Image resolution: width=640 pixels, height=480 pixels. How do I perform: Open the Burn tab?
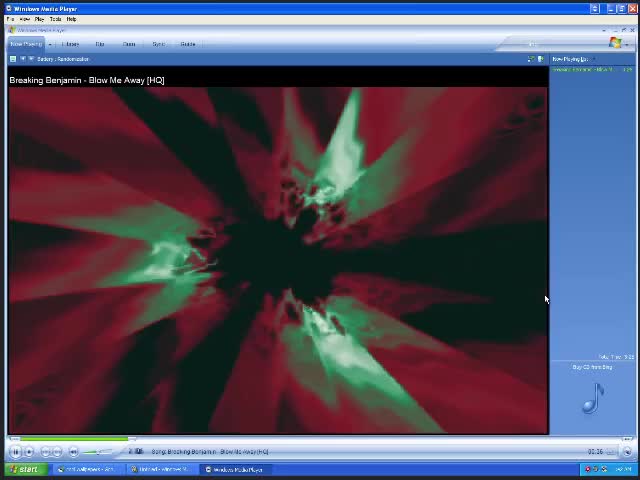(129, 44)
